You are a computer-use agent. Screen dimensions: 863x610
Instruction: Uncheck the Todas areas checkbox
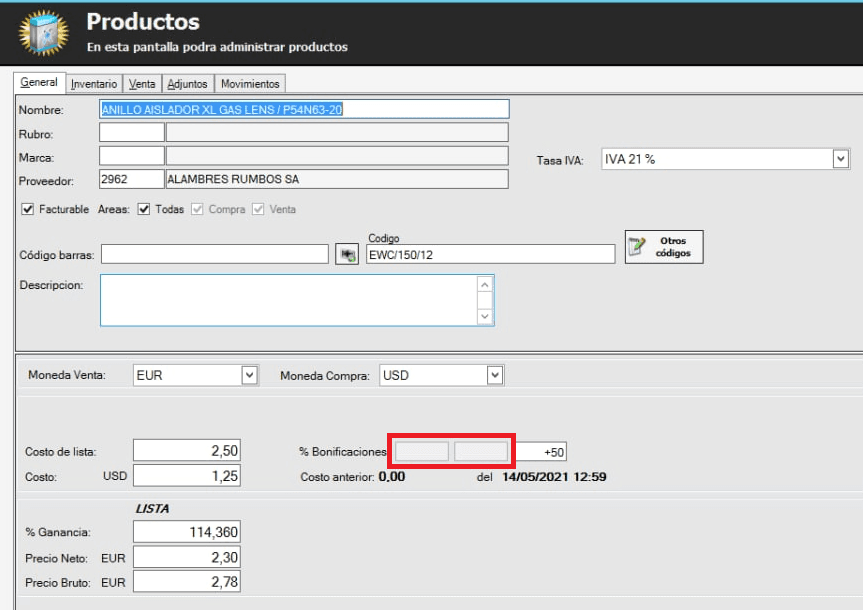pos(143,209)
